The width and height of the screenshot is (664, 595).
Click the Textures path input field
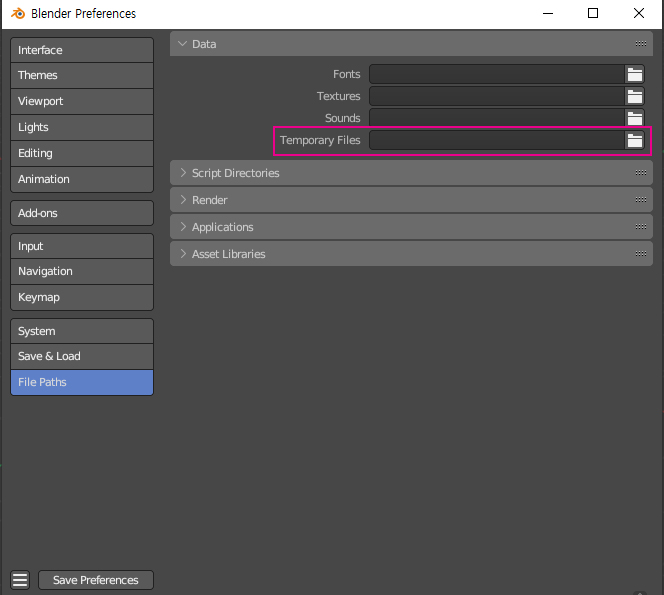(x=497, y=97)
